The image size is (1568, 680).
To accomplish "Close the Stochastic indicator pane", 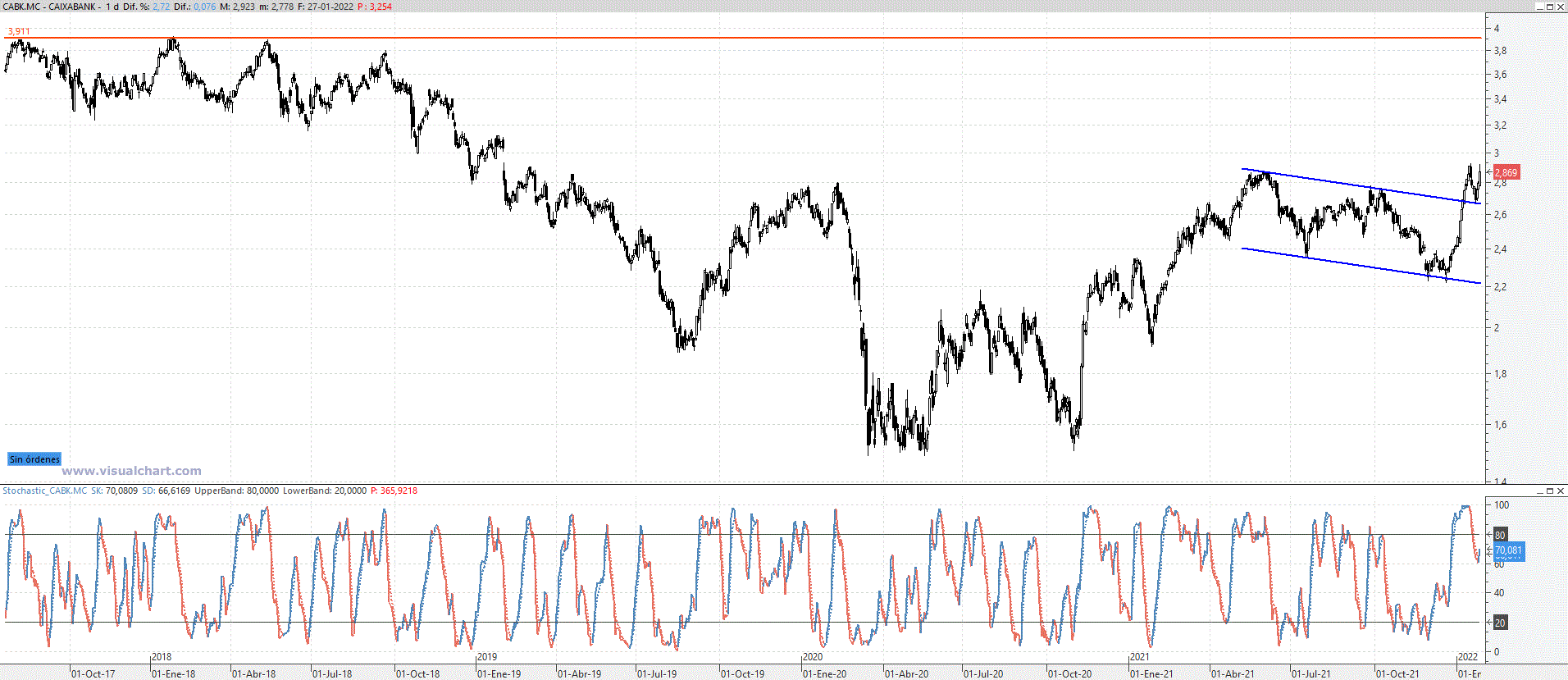I will [1561, 491].
